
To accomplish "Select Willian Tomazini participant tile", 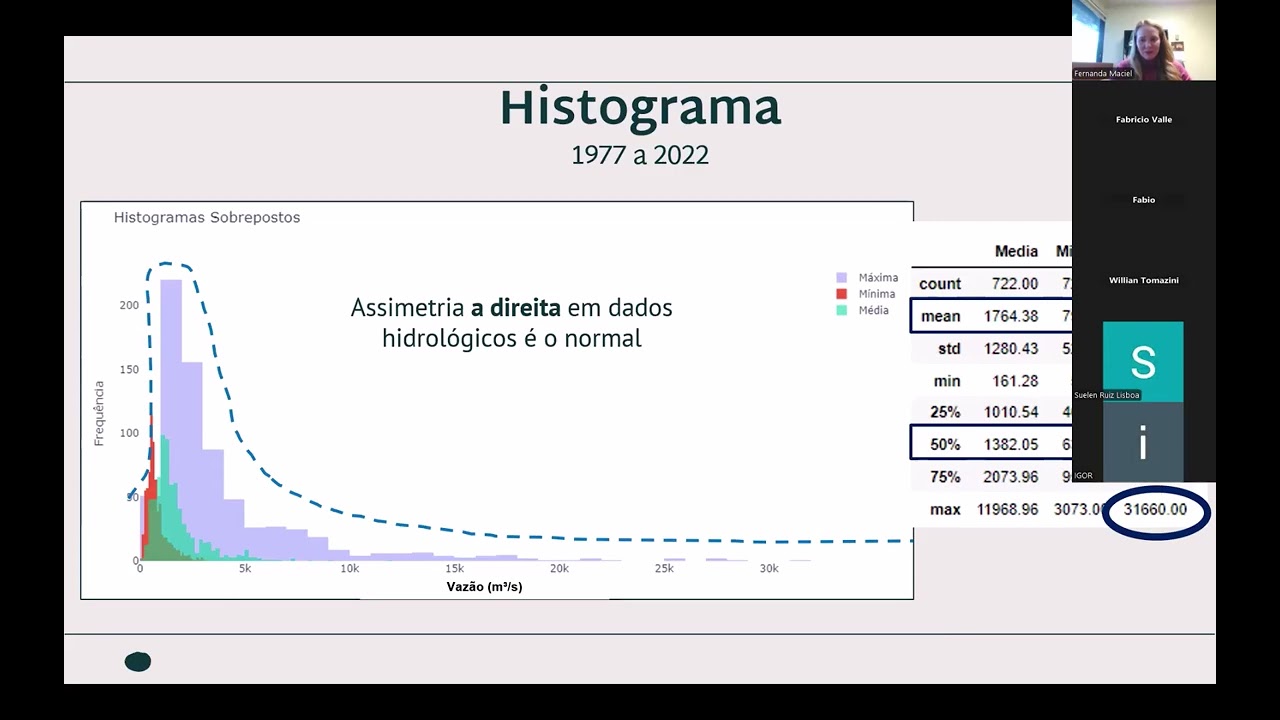I will coord(1144,281).
